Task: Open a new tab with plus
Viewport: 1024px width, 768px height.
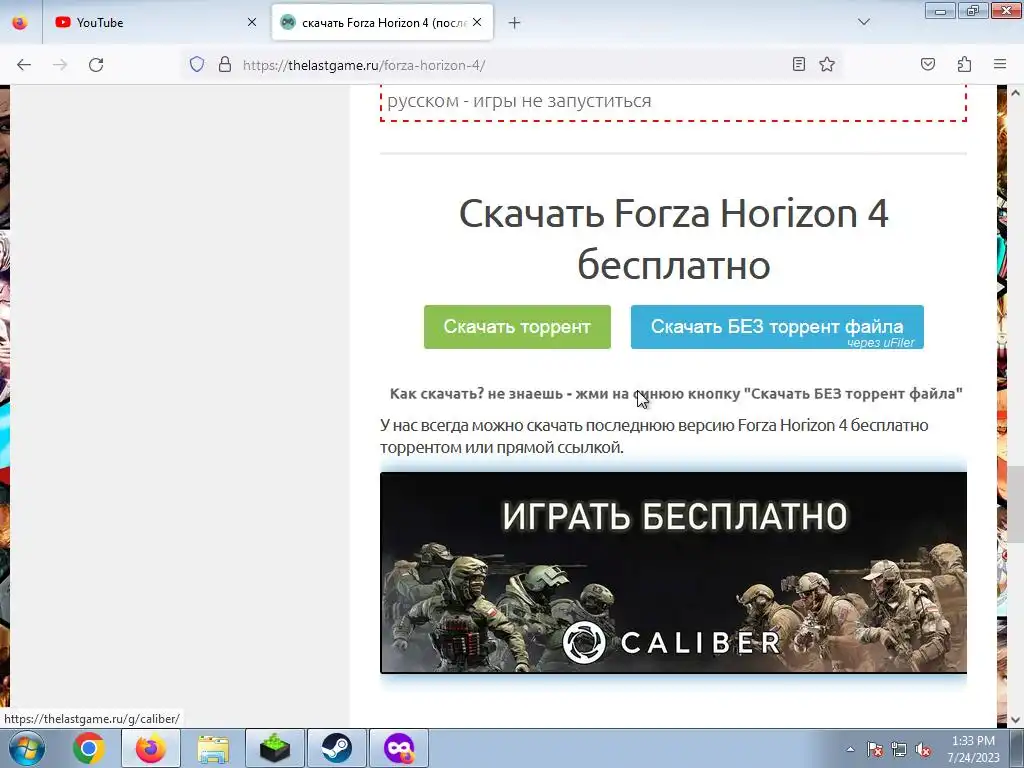Action: [515, 23]
